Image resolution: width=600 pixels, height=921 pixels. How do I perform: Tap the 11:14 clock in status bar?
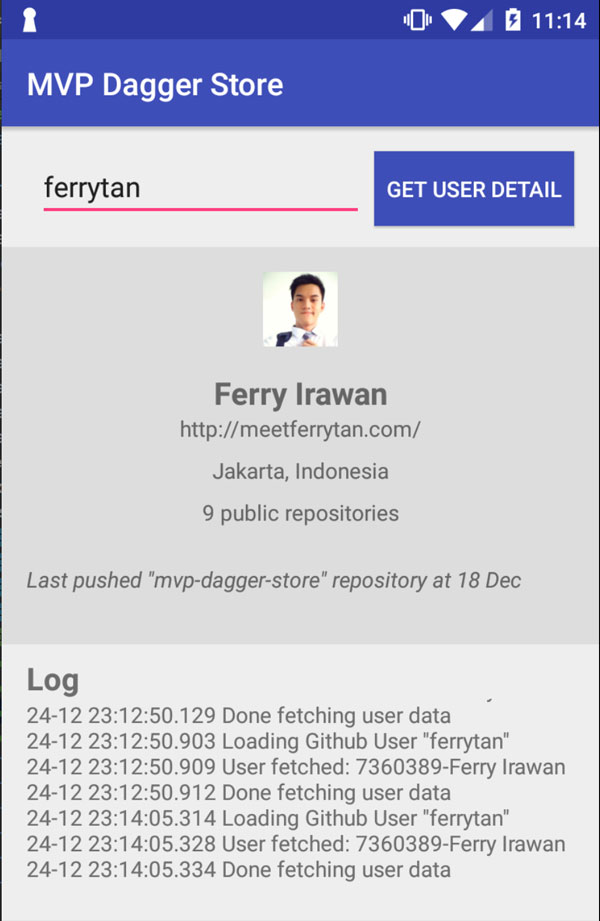click(559, 21)
